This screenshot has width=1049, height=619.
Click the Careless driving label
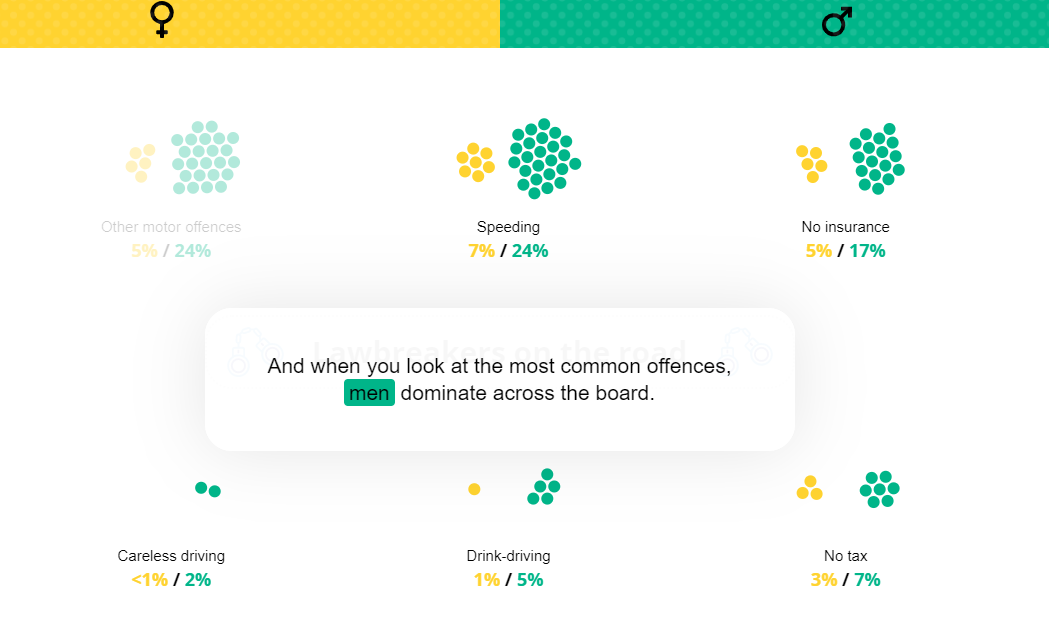tap(171, 556)
